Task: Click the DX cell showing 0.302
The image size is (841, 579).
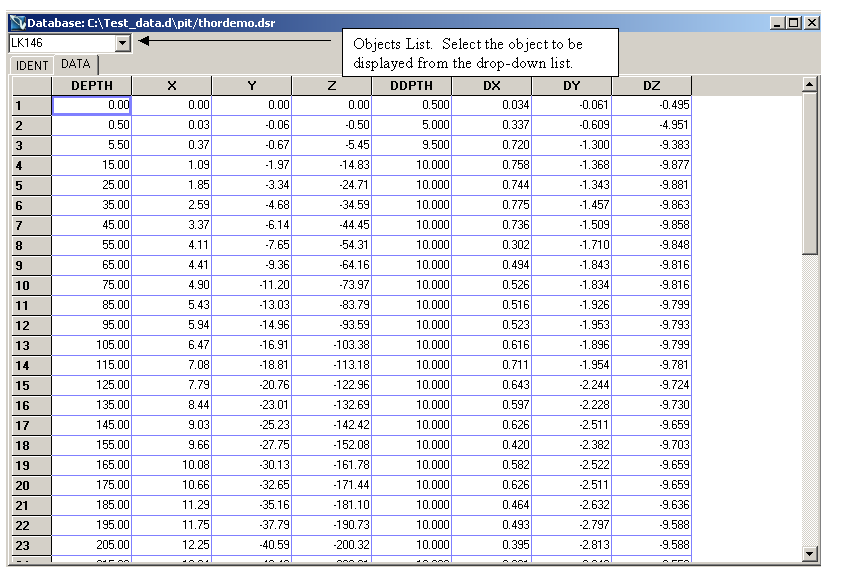Action: 492,245
